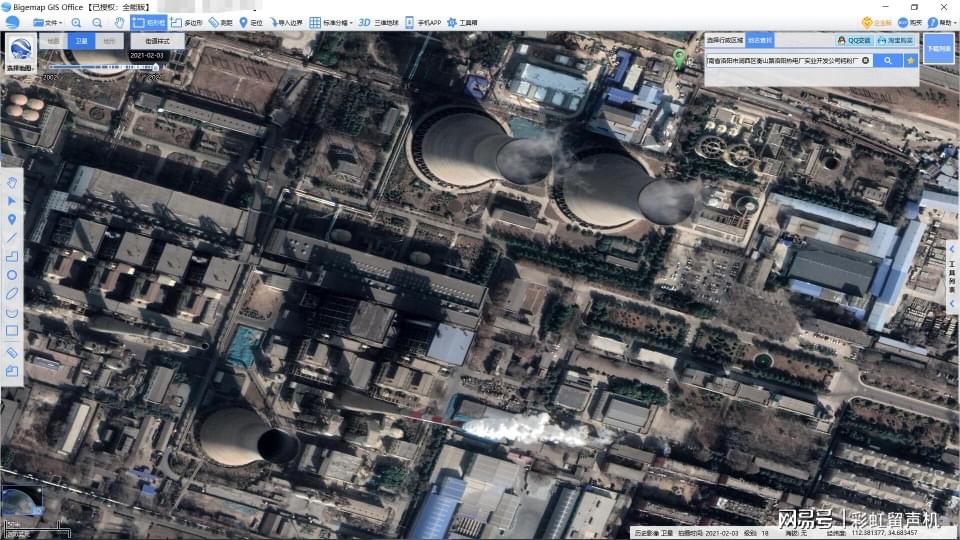This screenshot has width=960, height=540.
Task: Switch map layer to 卫星 satellite
Action: click(81, 41)
